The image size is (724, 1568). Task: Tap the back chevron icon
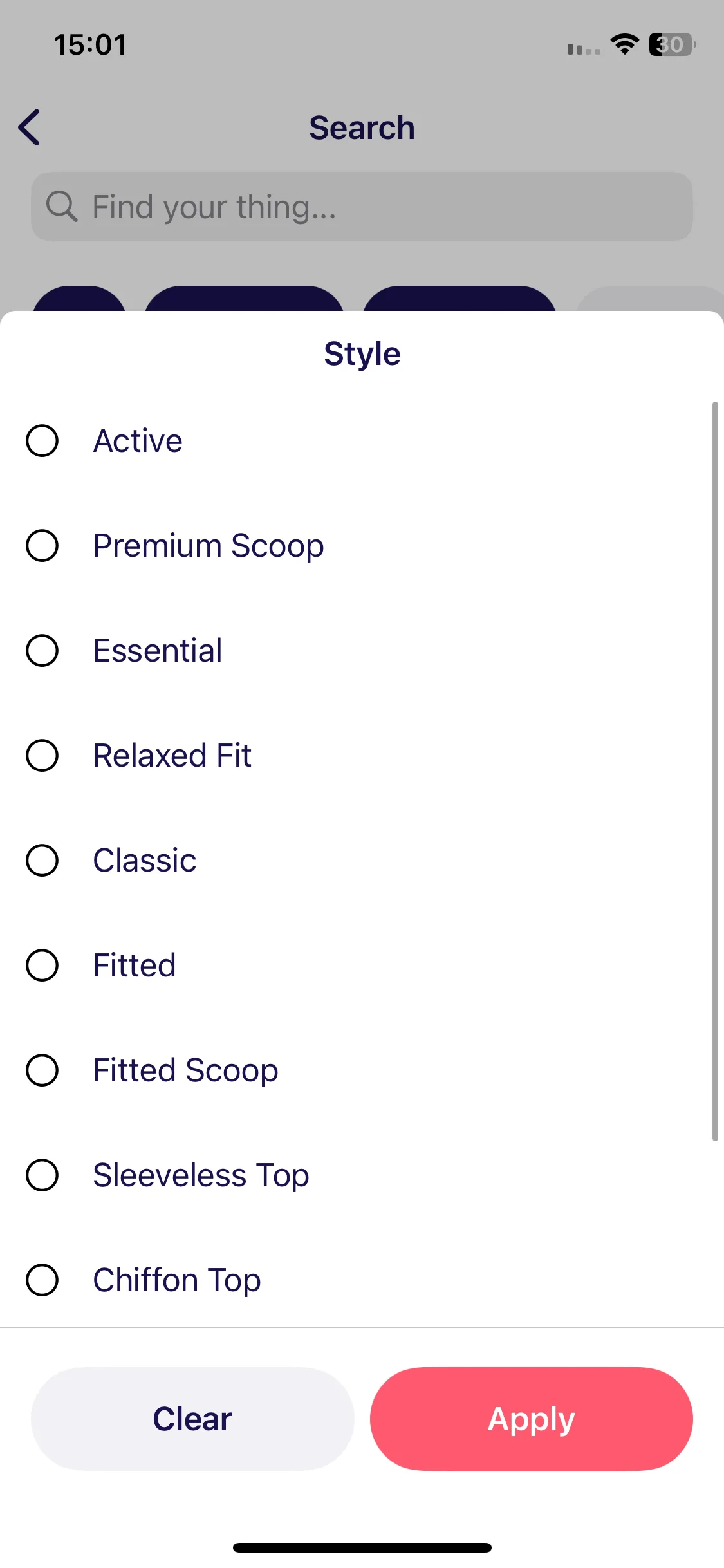tap(30, 127)
